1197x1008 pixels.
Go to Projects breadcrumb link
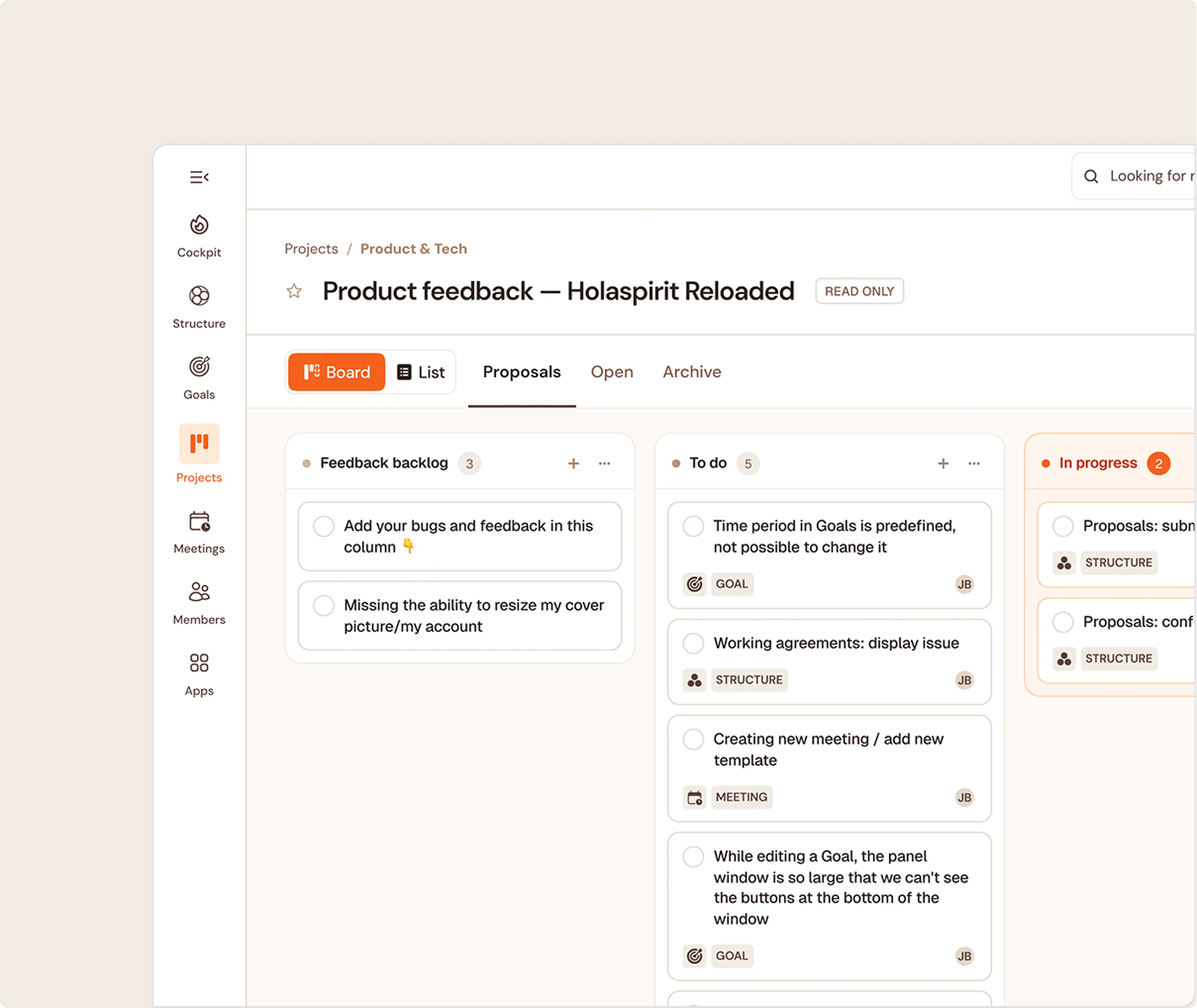click(x=311, y=249)
